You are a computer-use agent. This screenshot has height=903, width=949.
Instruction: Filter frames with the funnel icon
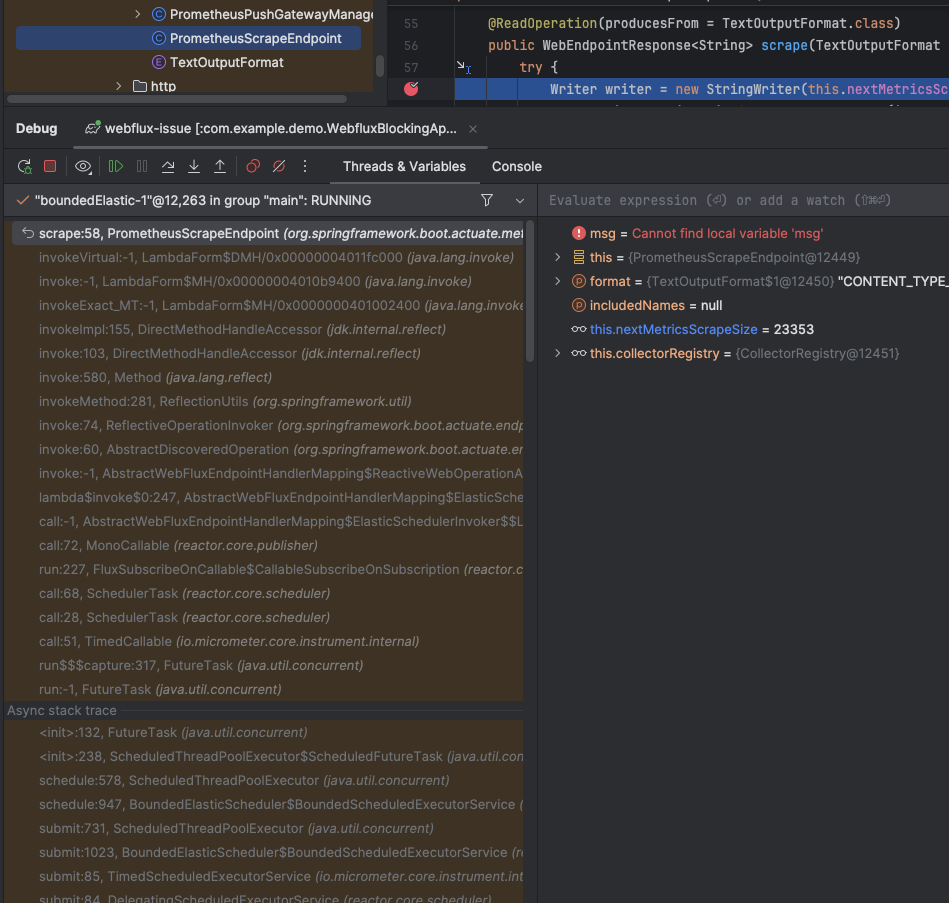487,200
